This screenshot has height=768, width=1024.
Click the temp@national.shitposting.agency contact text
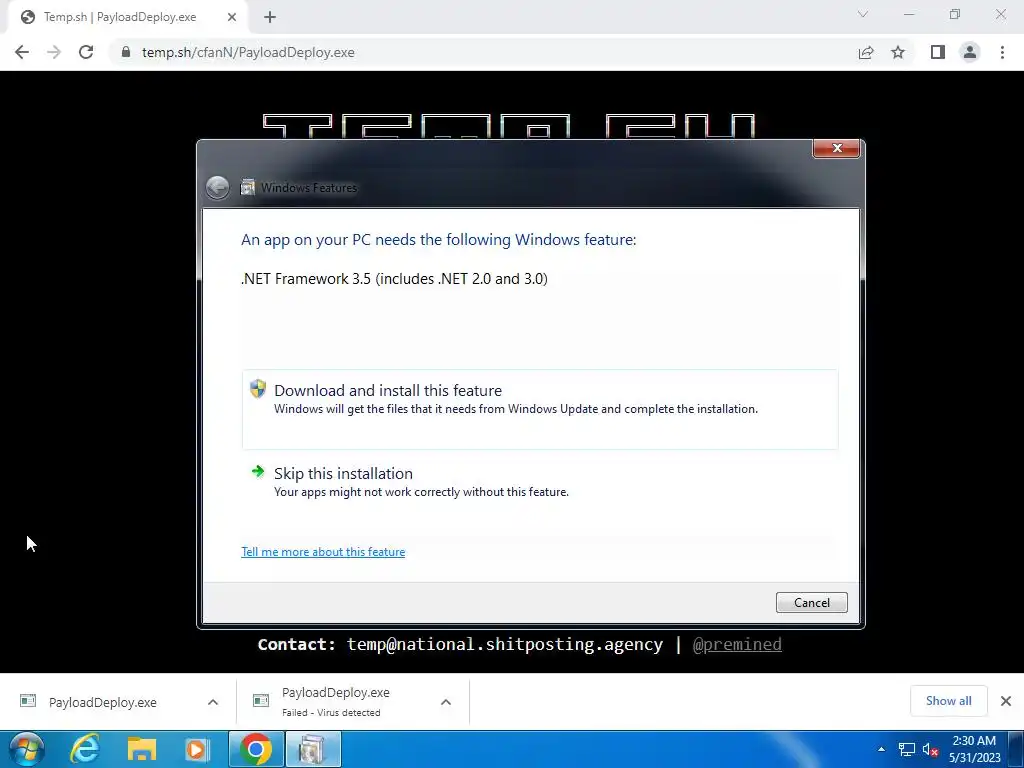tap(505, 645)
